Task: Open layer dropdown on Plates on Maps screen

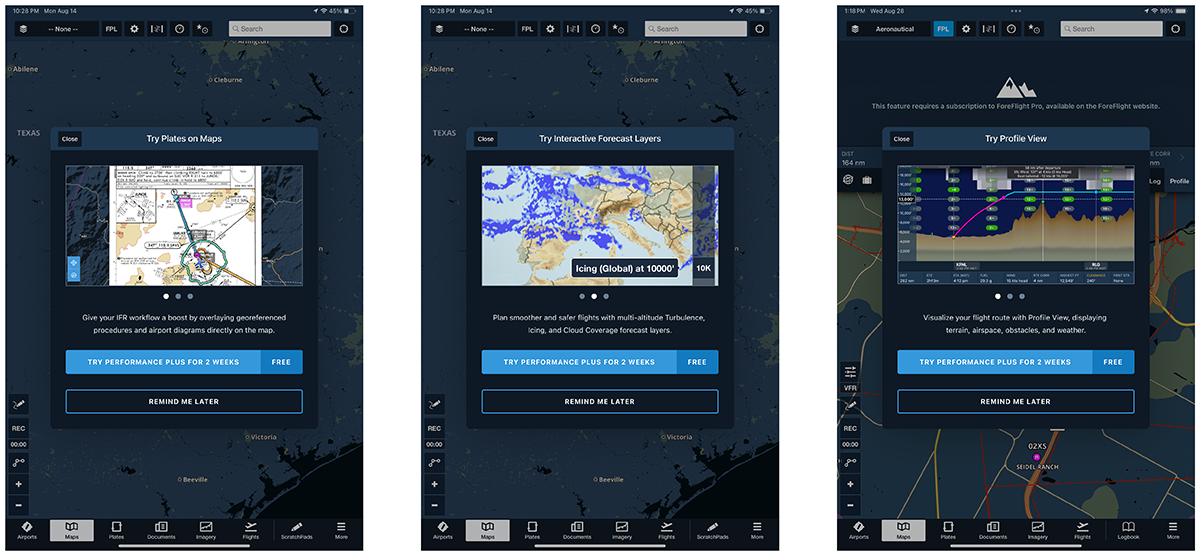Action: pos(56,29)
